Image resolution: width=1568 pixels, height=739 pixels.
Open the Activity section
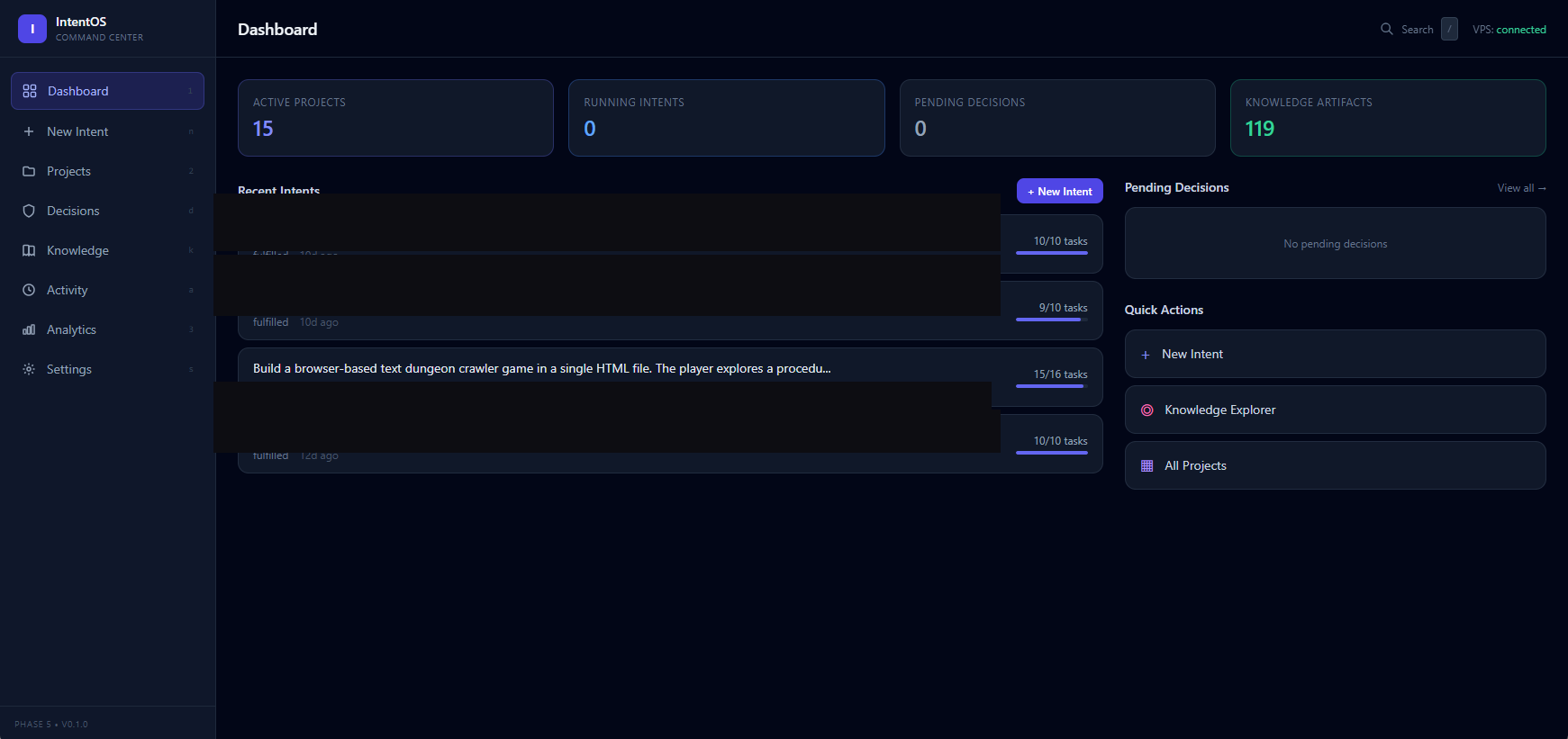point(107,290)
